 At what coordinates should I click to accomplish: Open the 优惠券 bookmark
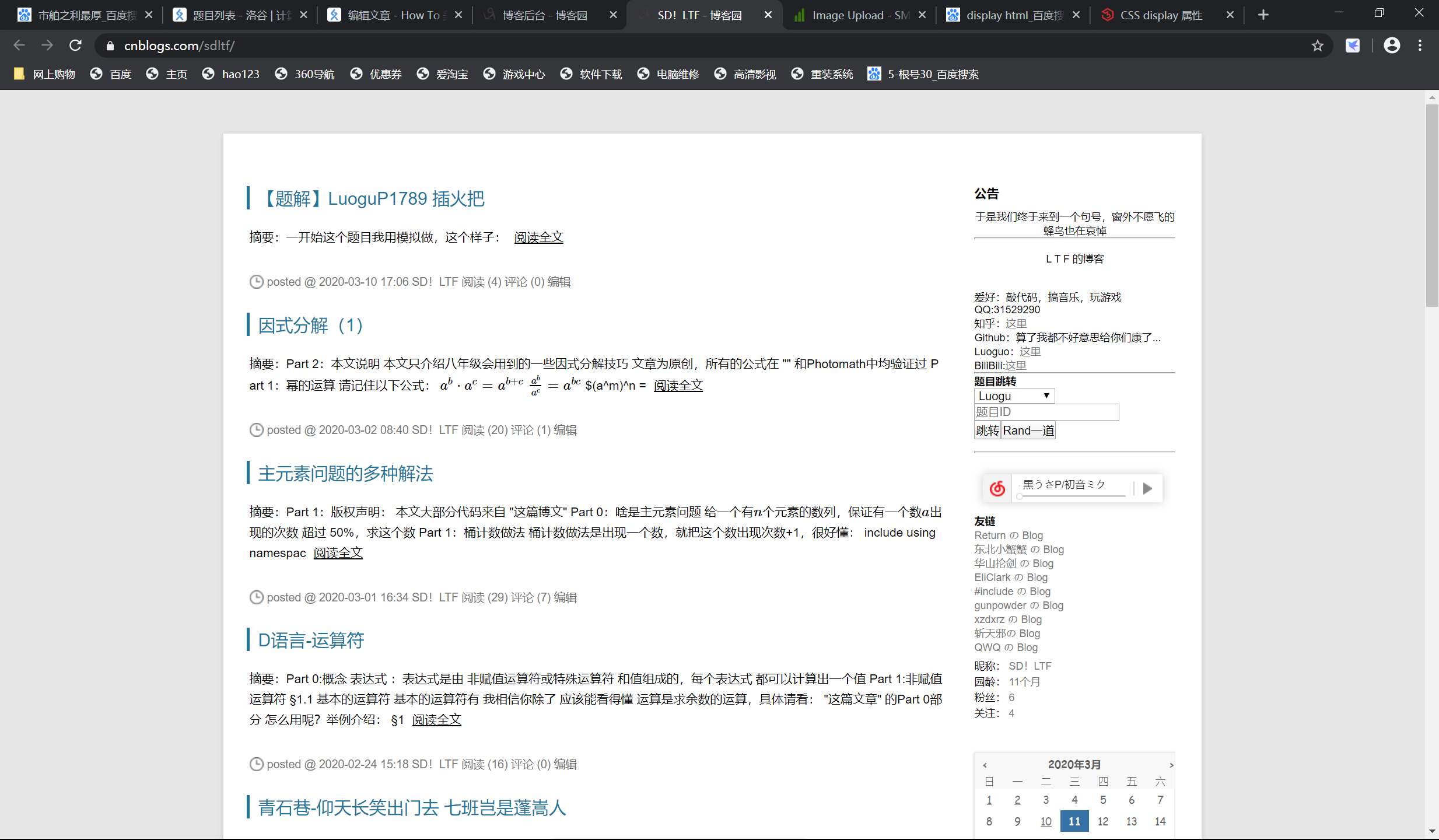(x=376, y=74)
